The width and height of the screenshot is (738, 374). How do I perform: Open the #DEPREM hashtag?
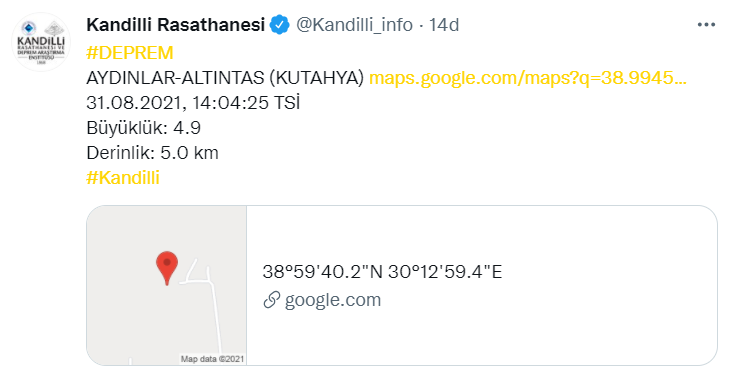(130, 53)
